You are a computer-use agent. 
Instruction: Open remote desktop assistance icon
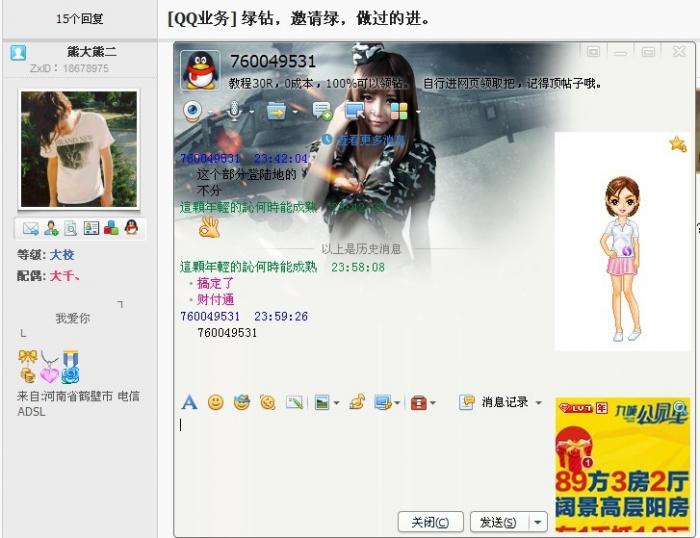coord(355,111)
